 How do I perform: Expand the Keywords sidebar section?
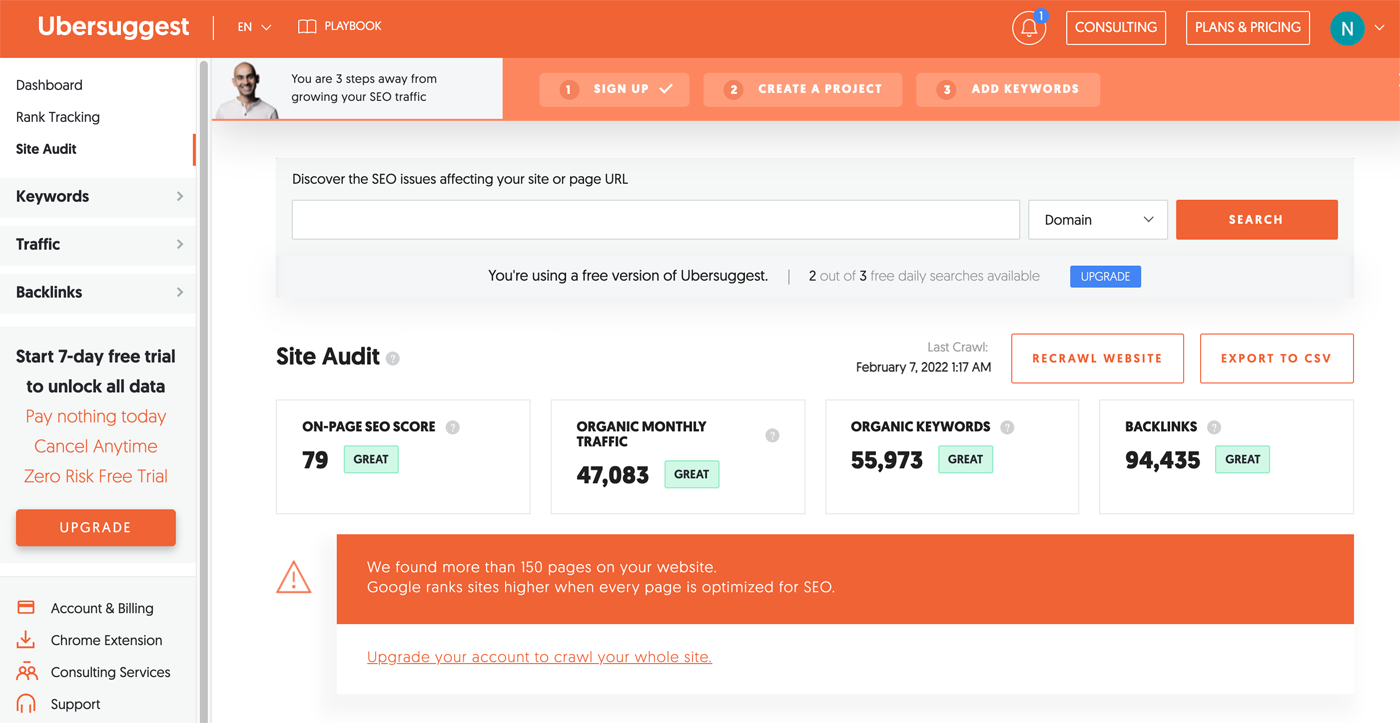click(x=97, y=196)
